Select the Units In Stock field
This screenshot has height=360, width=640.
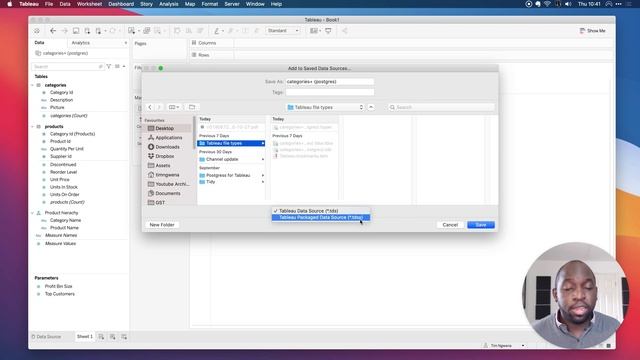63,187
